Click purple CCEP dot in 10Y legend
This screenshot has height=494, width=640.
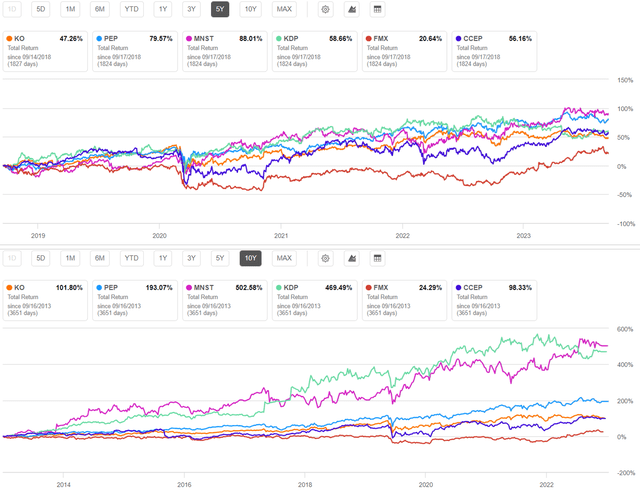tap(458, 287)
